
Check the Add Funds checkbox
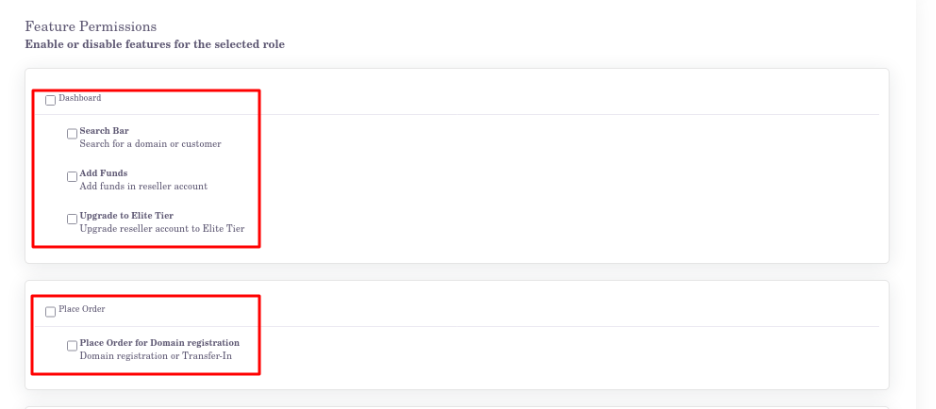pyautogui.click(x=72, y=177)
